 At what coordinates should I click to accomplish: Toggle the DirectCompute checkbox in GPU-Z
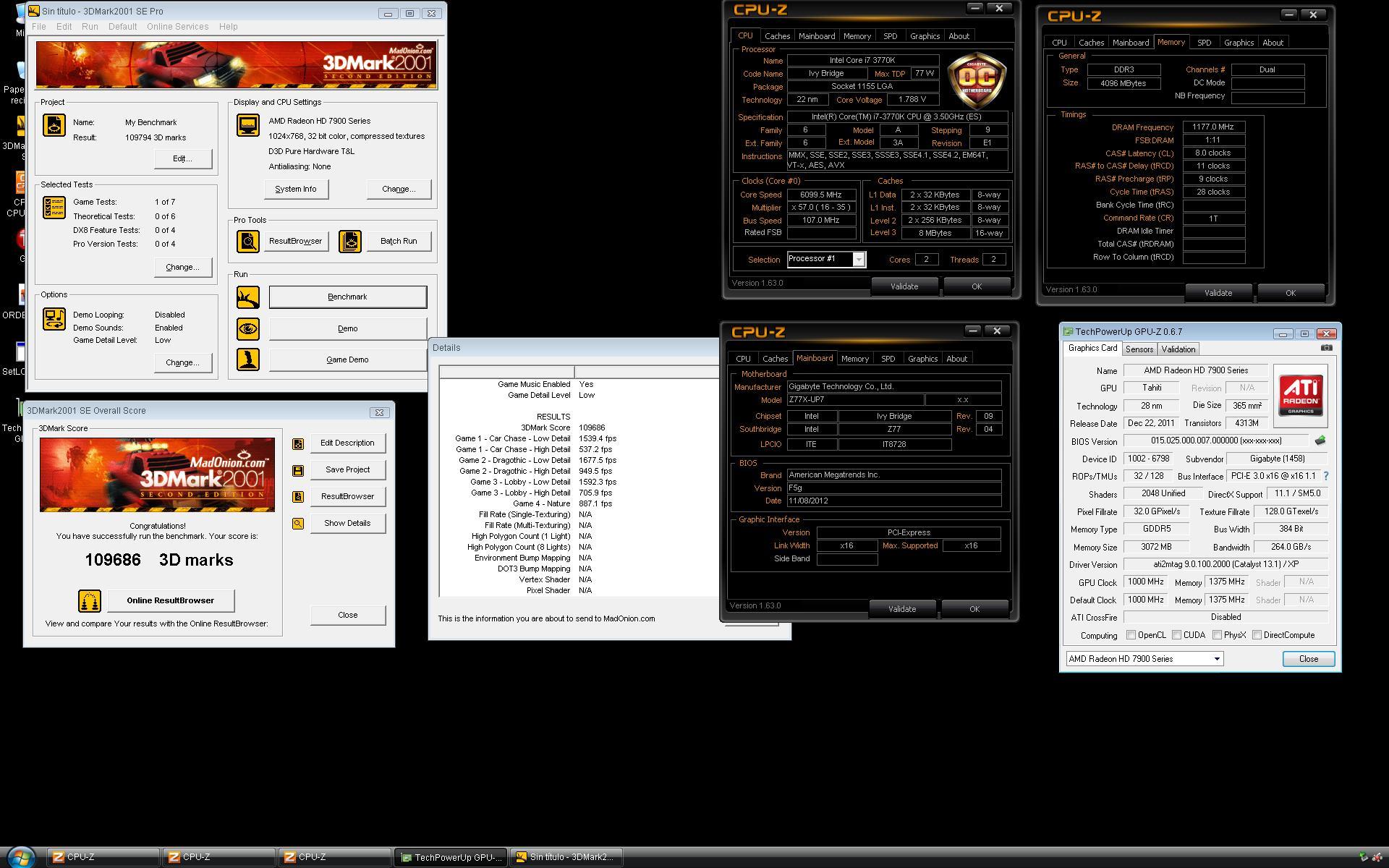click(1257, 635)
